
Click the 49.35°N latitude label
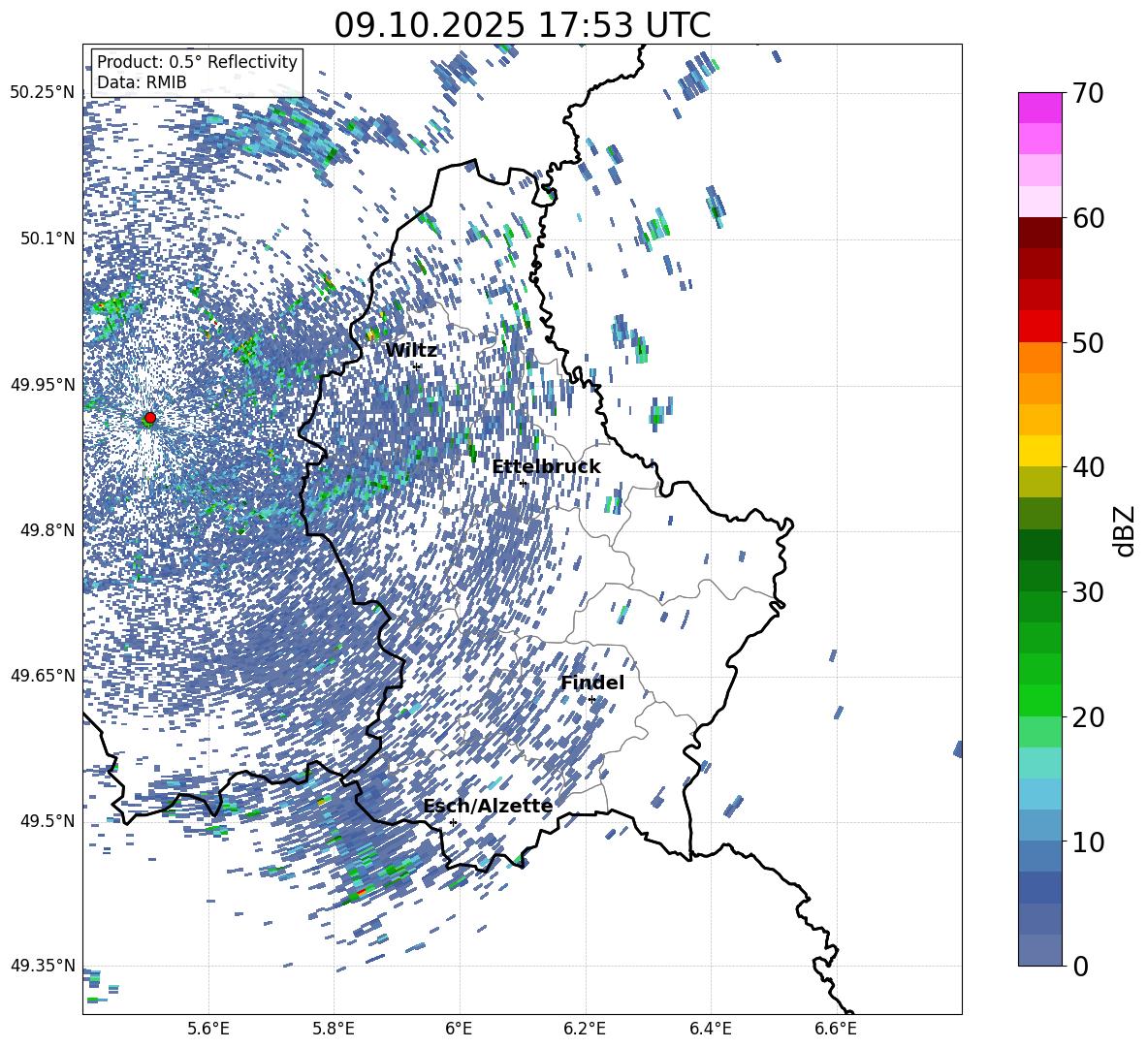pos(43,966)
